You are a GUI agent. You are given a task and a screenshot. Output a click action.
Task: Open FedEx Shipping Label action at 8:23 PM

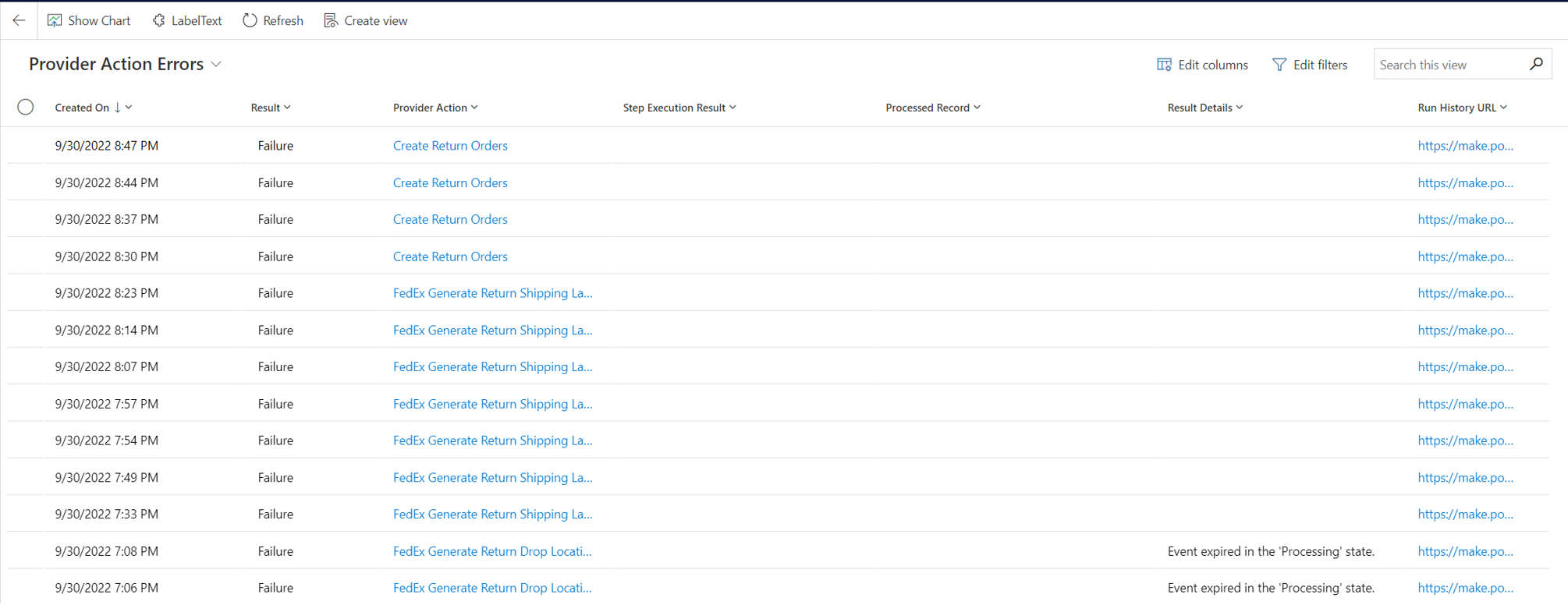click(493, 293)
